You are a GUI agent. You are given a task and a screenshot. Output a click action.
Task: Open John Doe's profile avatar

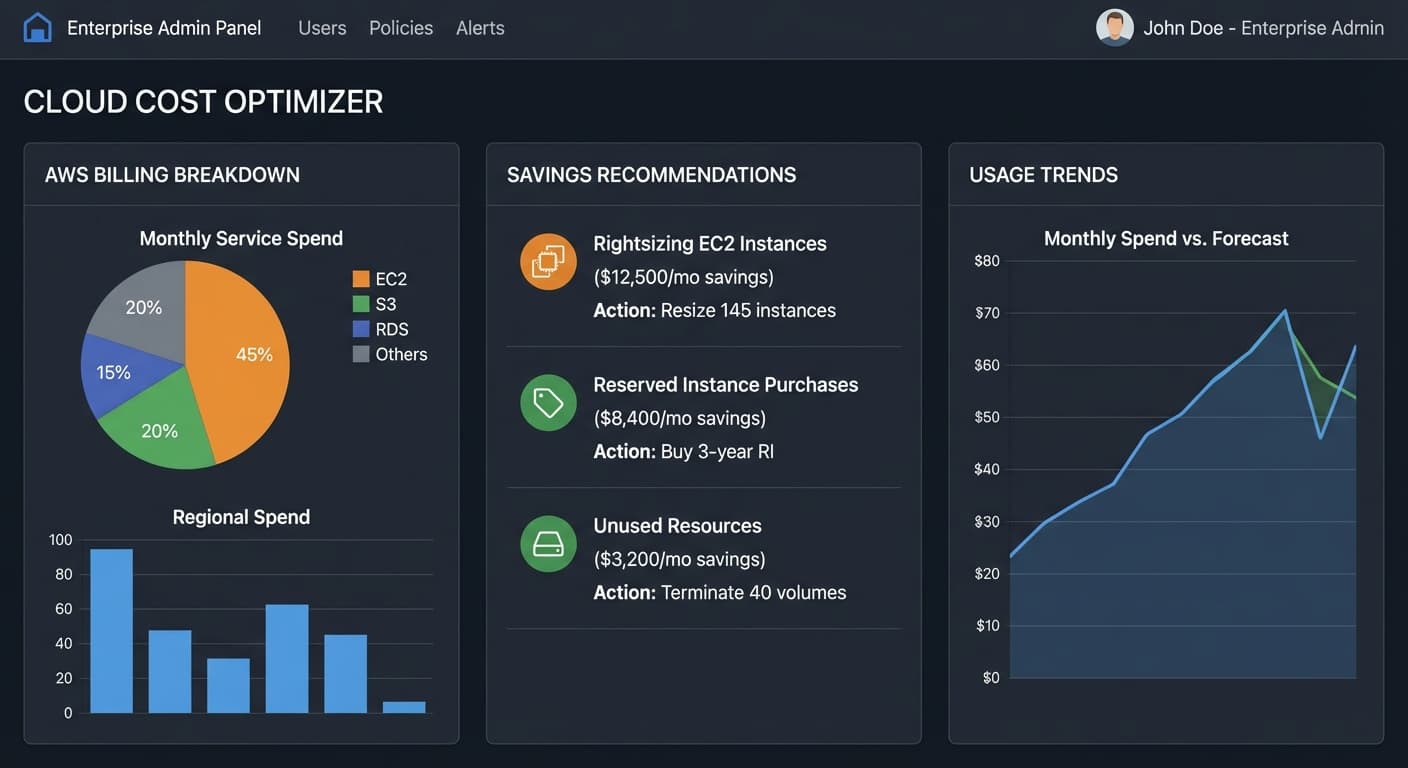1114,28
